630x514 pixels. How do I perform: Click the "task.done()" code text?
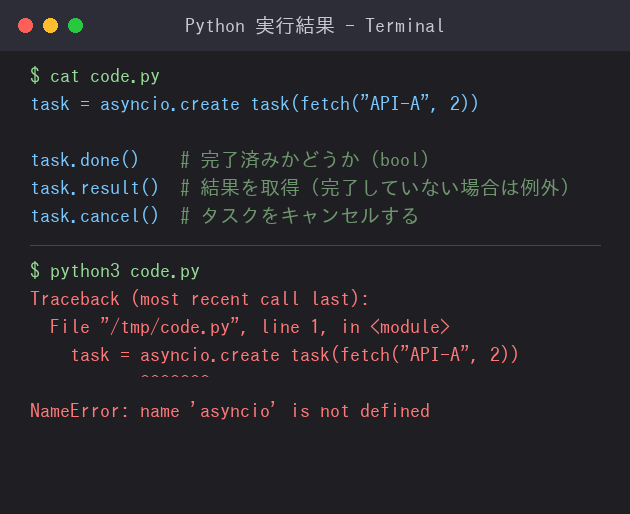click(85, 160)
